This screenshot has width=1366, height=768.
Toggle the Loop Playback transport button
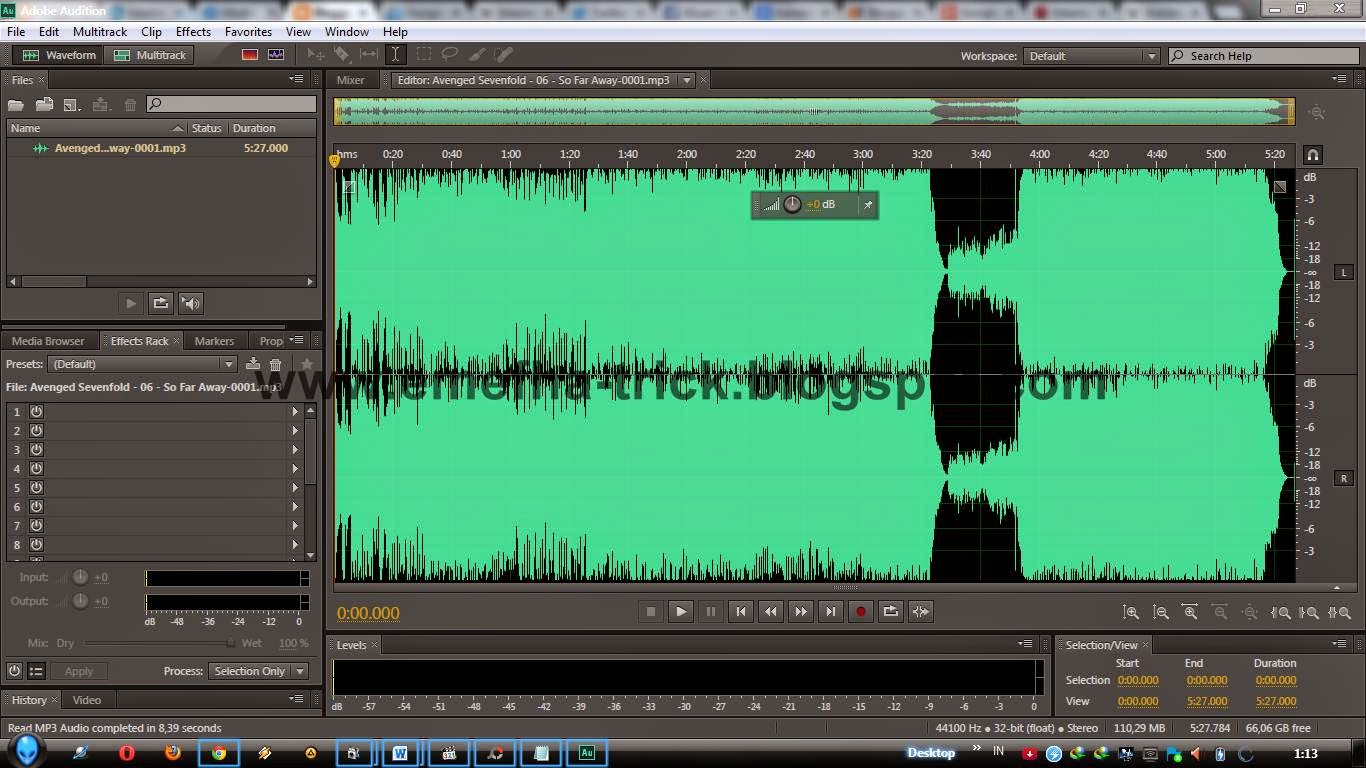click(x=891, y=611)
